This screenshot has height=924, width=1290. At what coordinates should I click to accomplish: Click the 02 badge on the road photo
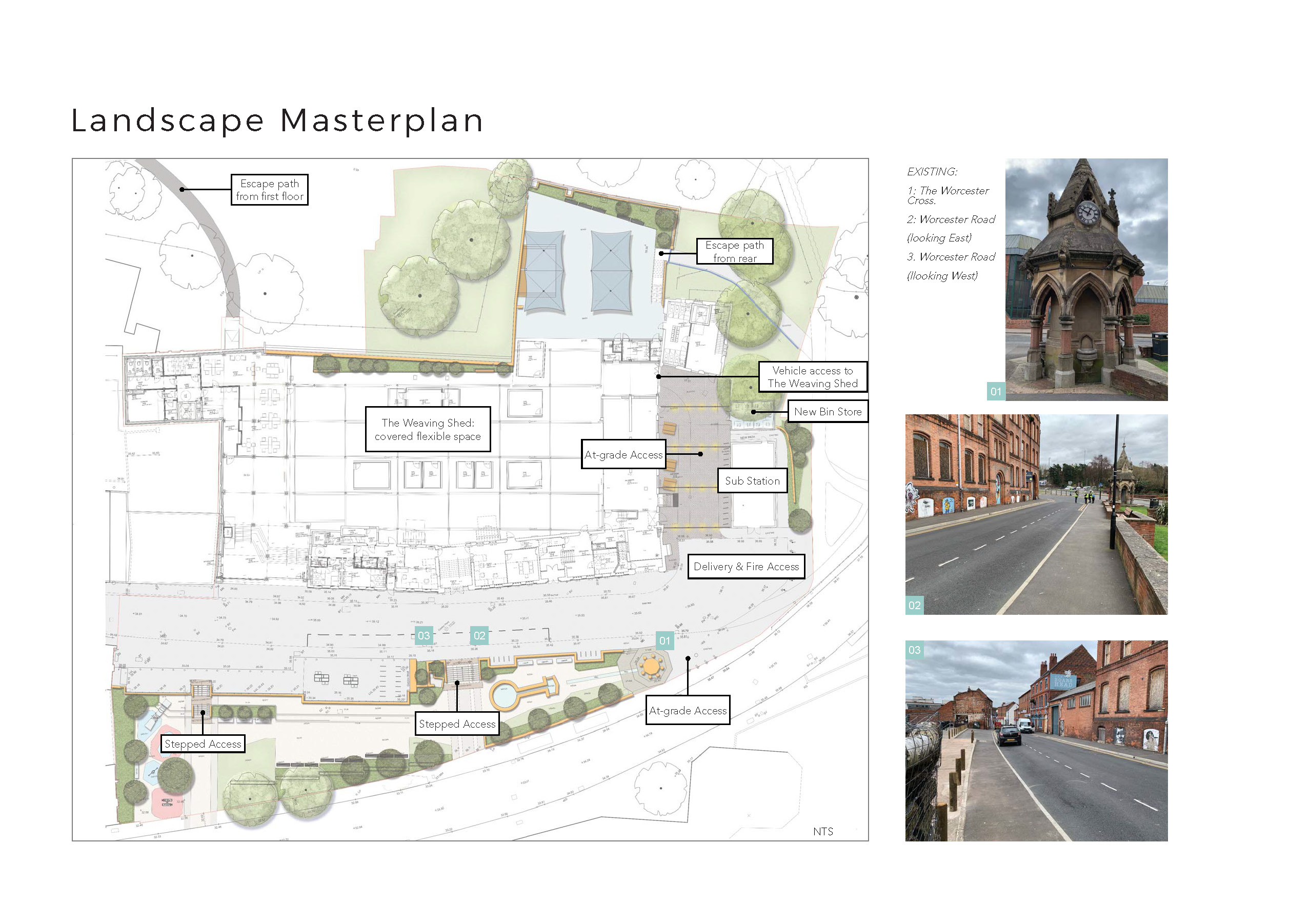point(915,606)
